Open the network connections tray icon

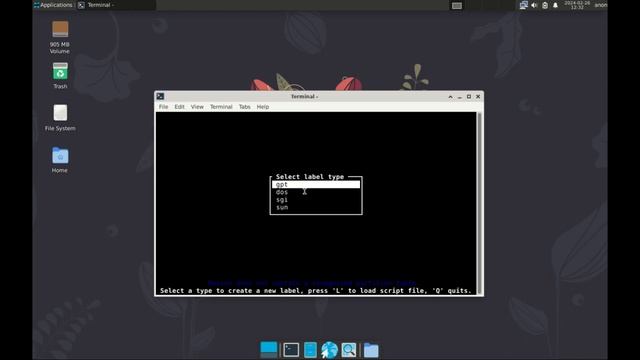524,5
